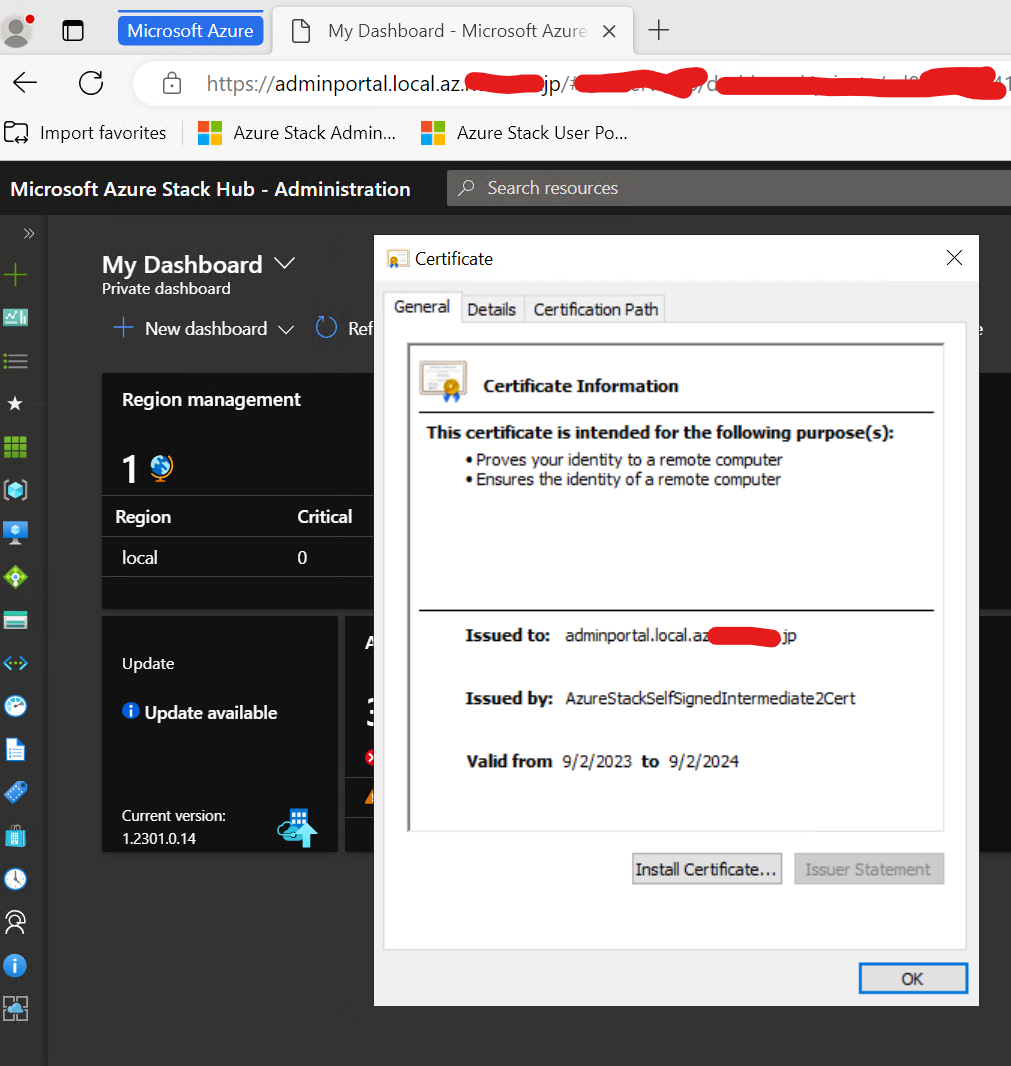This screenshot has width=1011, height=1066.
Task: Reload the page with the refresh icon
Action: [x=91, y=83]
